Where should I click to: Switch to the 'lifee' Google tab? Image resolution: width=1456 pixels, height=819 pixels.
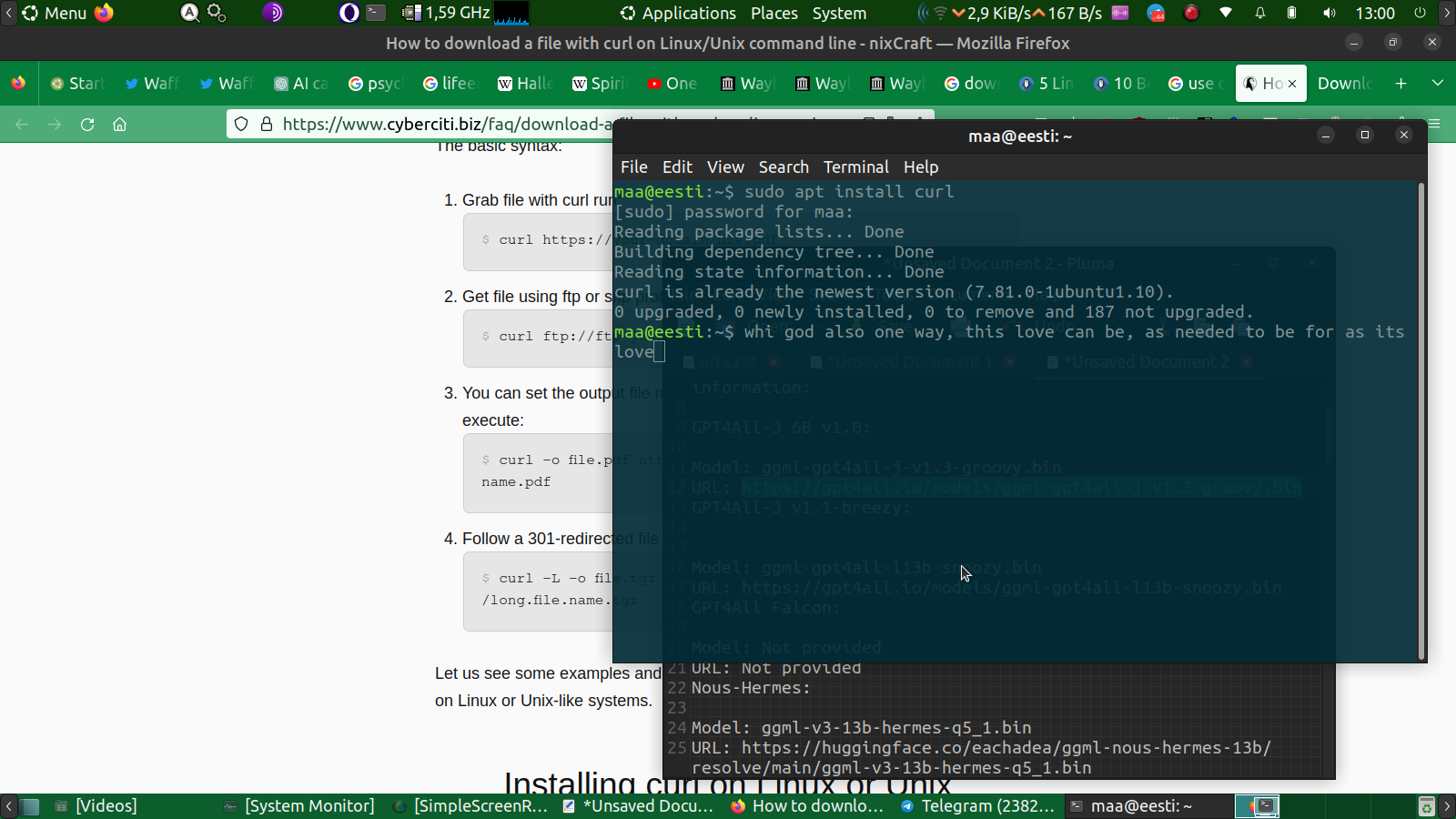tap(450, 83)
